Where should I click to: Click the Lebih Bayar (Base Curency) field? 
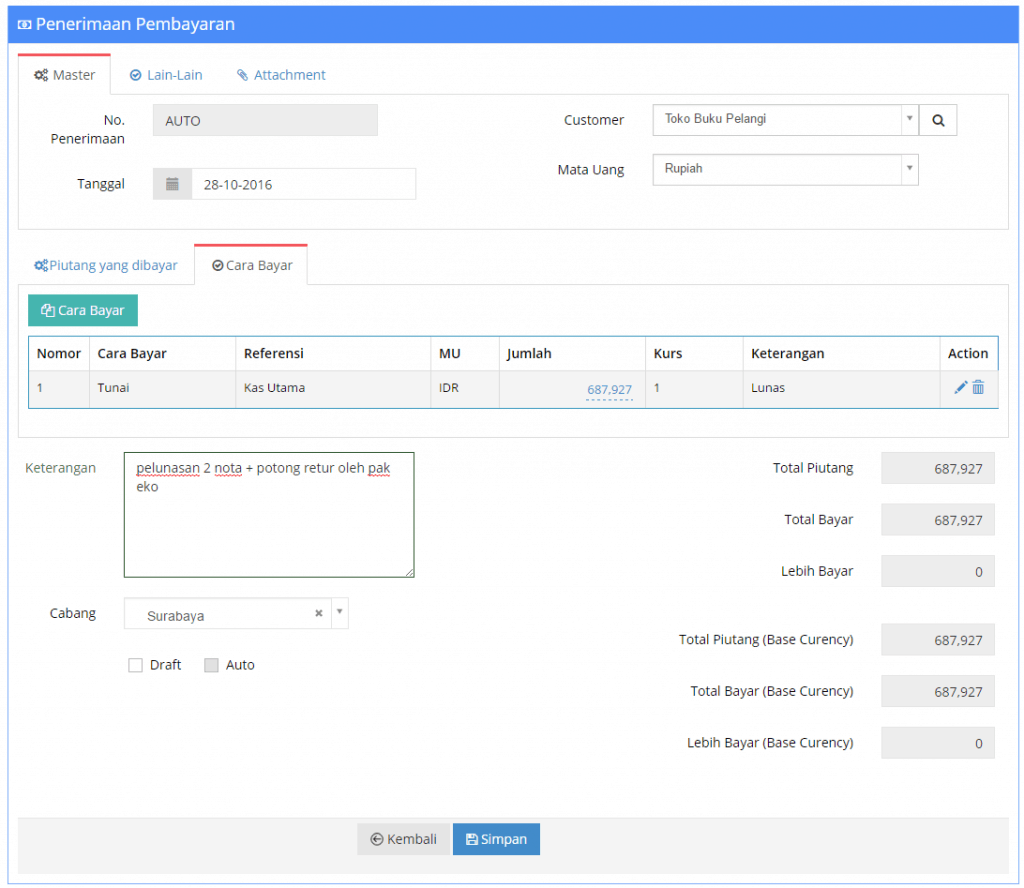pos(938,743)
